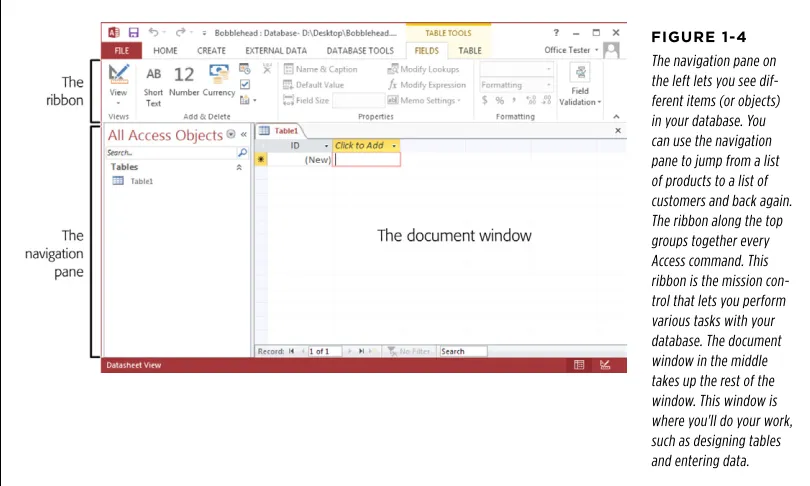
Task: Add a Currency field
Action: 219,81
